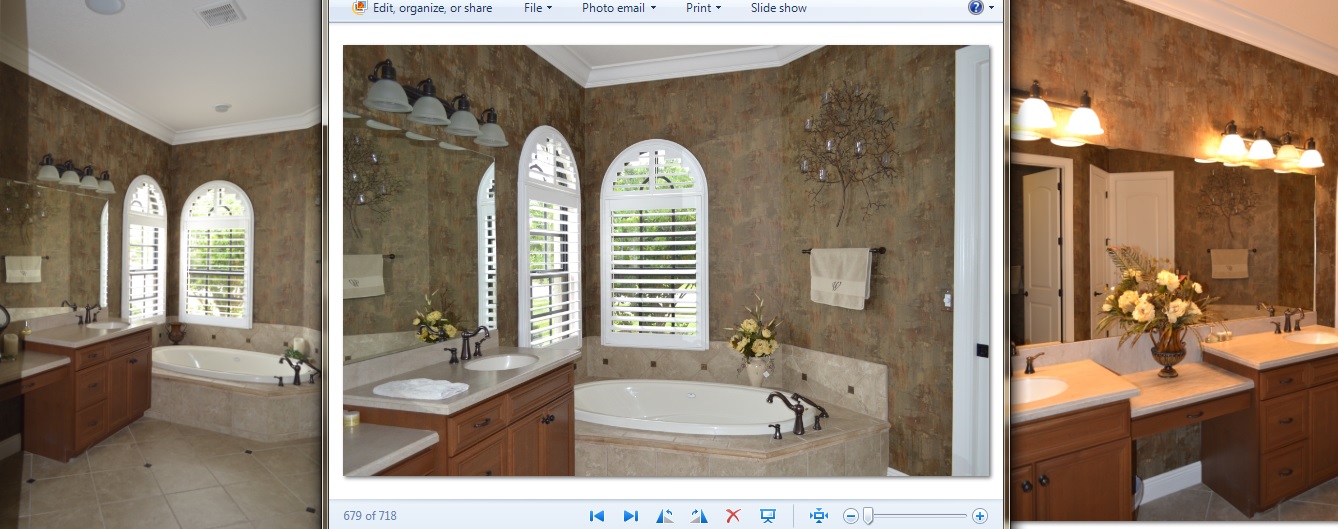Advance to the next photo
This screenshot has width=1338, height=529.
[631, 516]
